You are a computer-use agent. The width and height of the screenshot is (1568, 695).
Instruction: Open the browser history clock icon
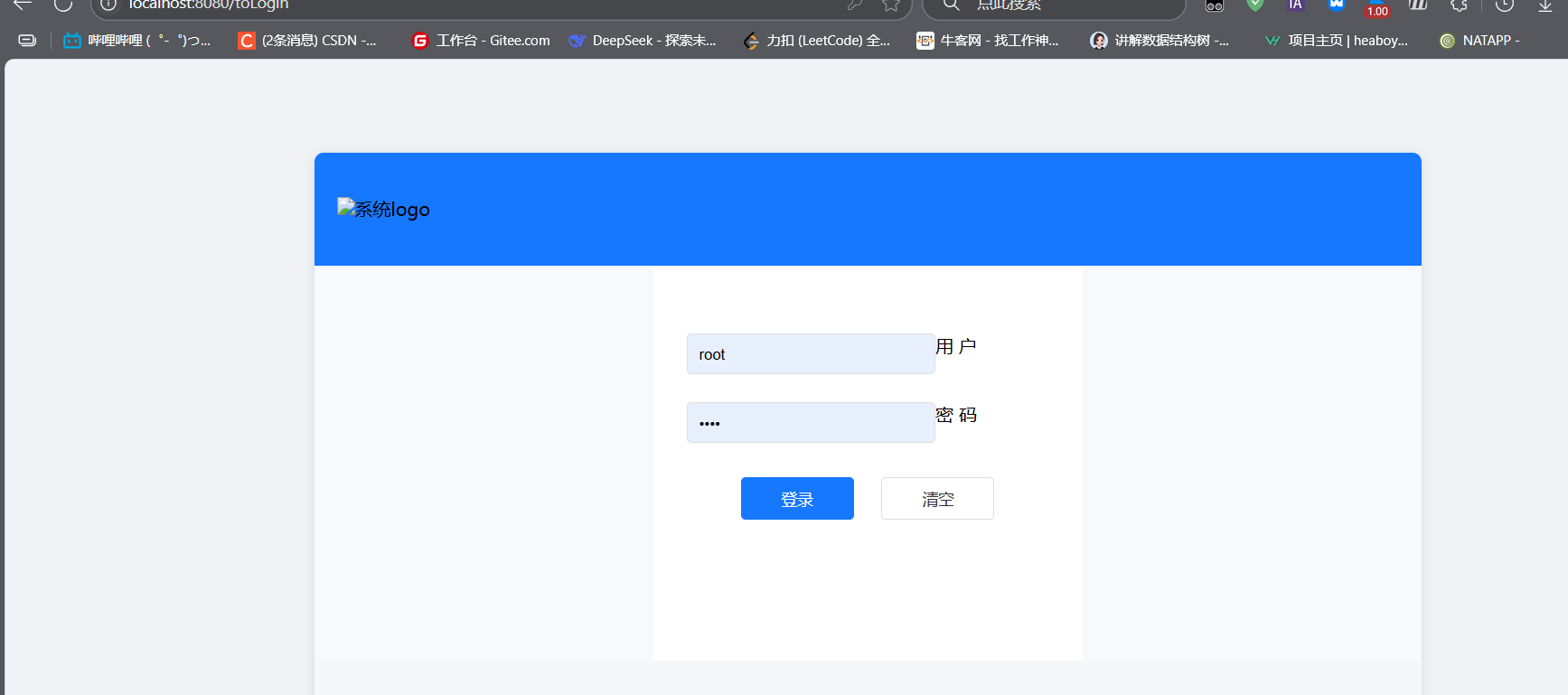point(1504,5)
